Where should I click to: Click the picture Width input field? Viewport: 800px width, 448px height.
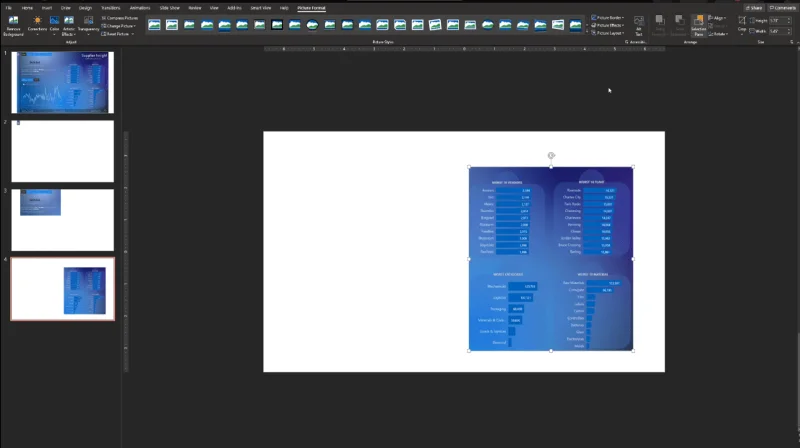pyautogui.click(x=779, y=31)
